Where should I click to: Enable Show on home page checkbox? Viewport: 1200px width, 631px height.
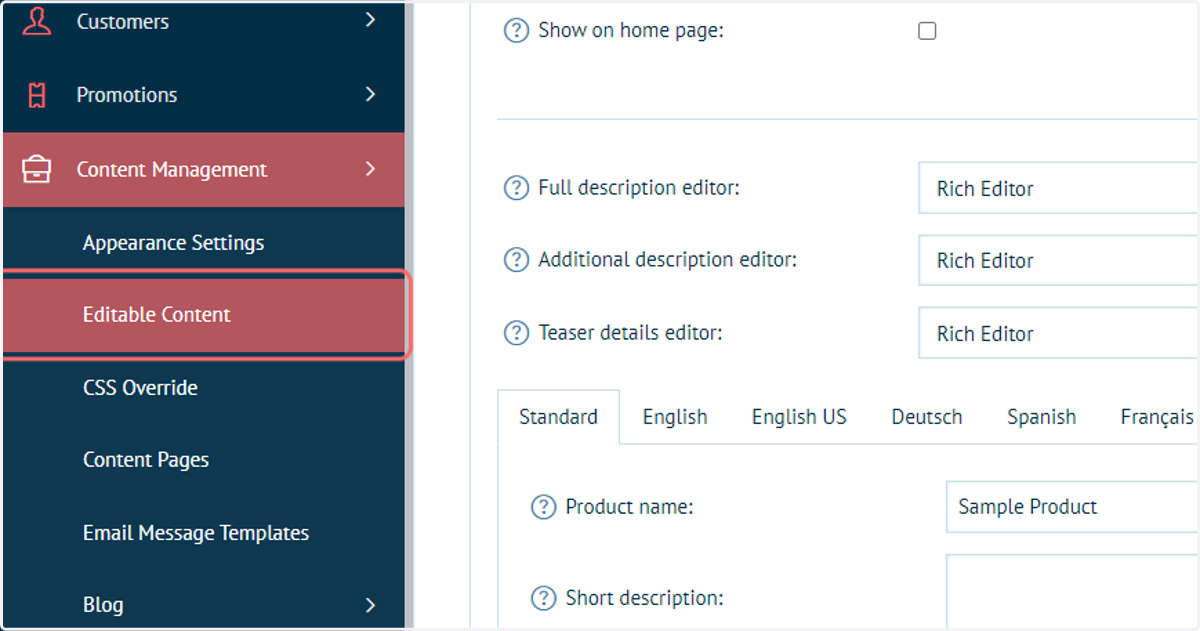coord(927,31)
